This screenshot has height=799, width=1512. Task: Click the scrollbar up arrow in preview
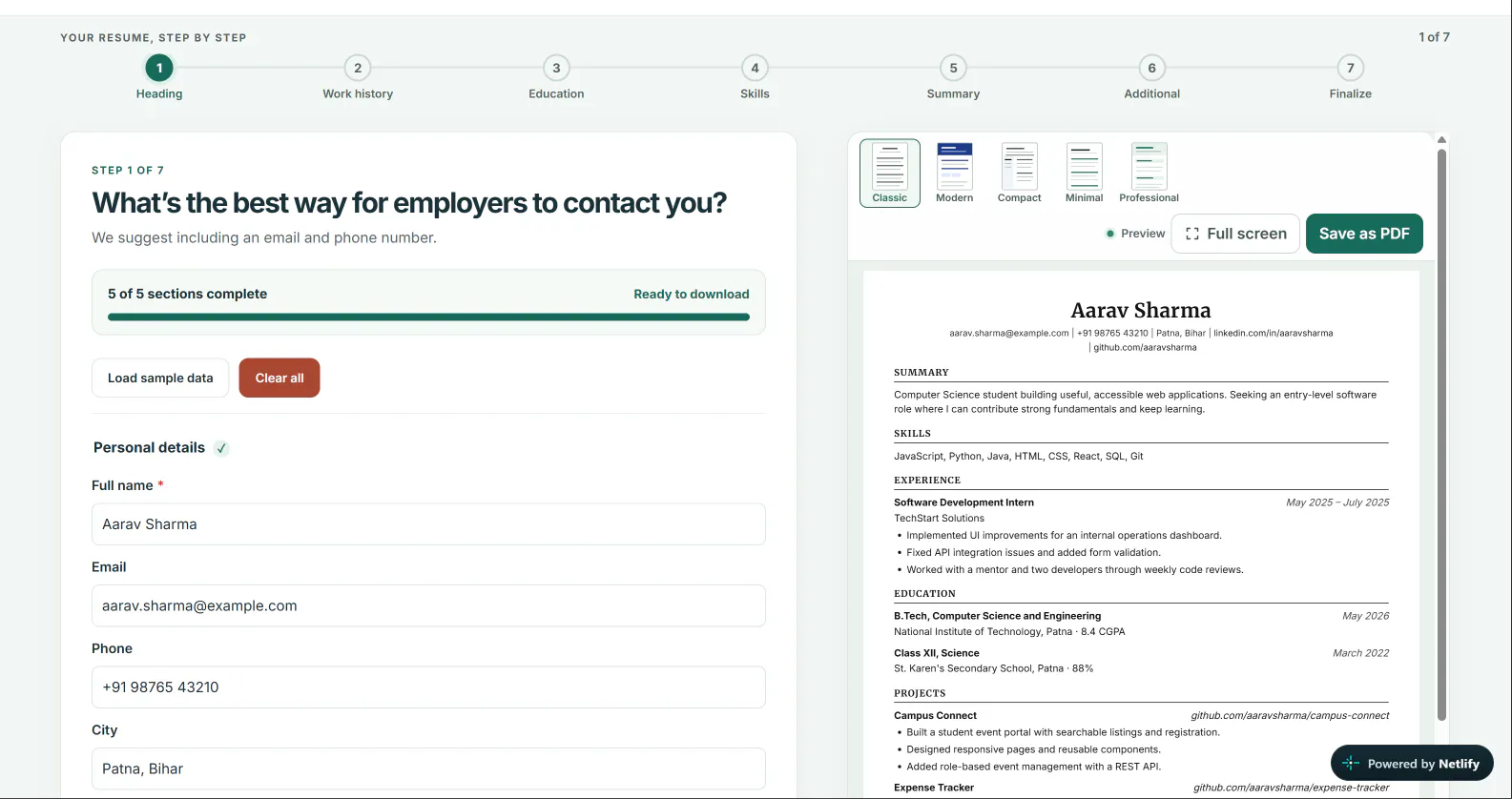click(x=1441, y=140)
